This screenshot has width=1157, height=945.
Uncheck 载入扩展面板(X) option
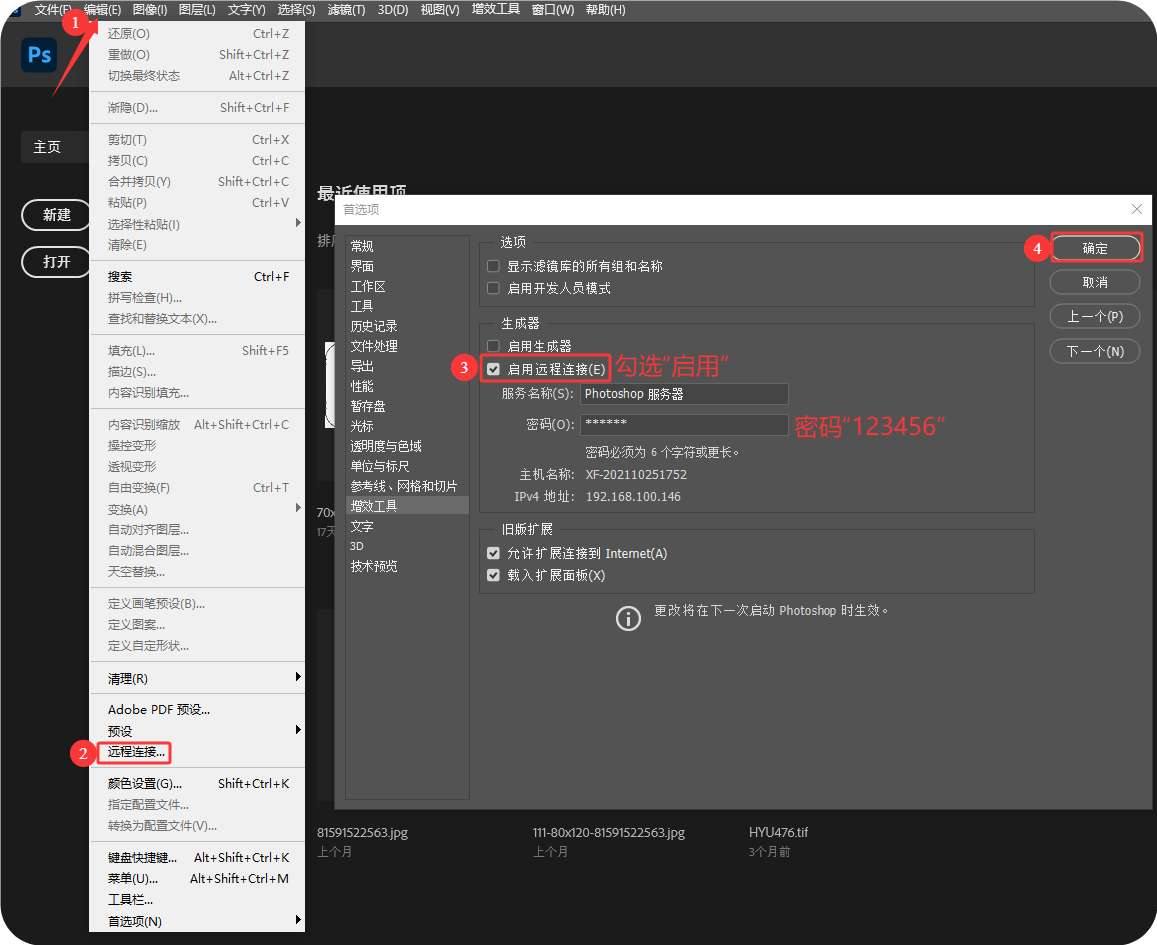[494, 575]
